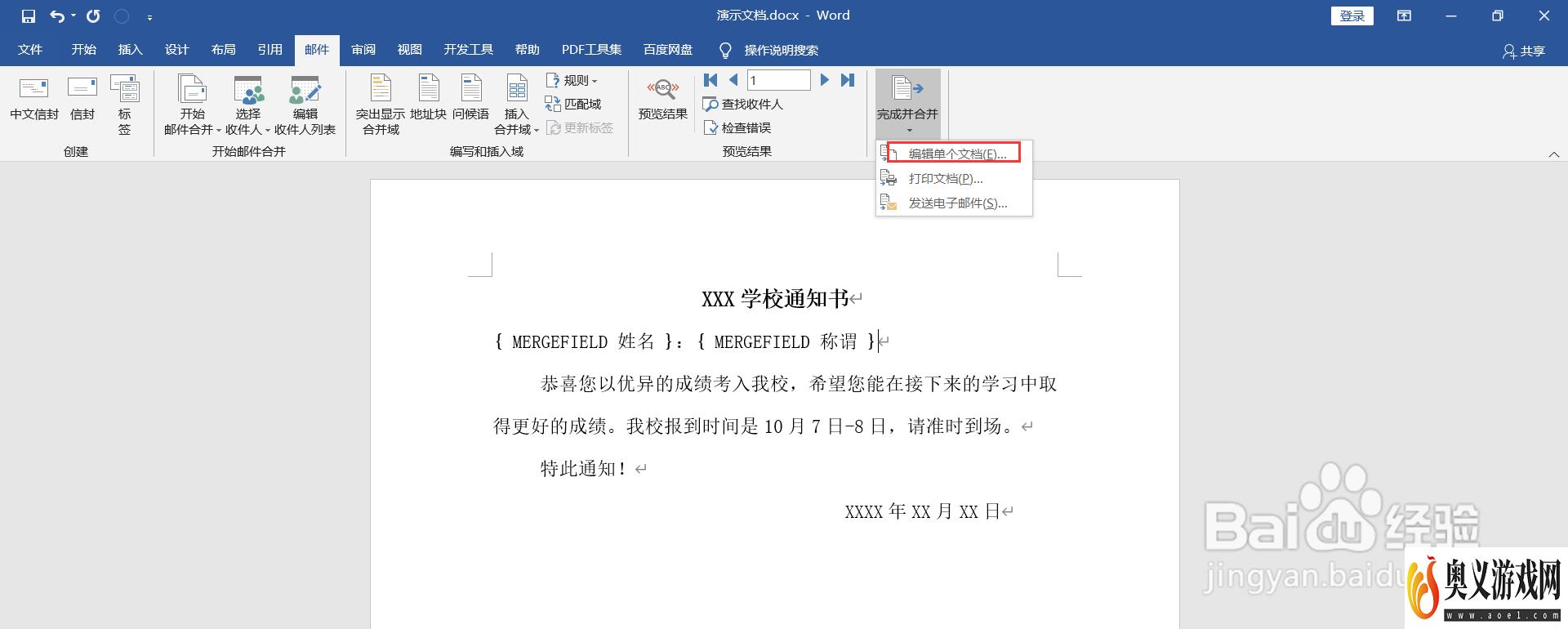This screenshot has height=629, width=1568.
Task: Click the AutoSave circle icon in title bar
Action: [122, 16]
